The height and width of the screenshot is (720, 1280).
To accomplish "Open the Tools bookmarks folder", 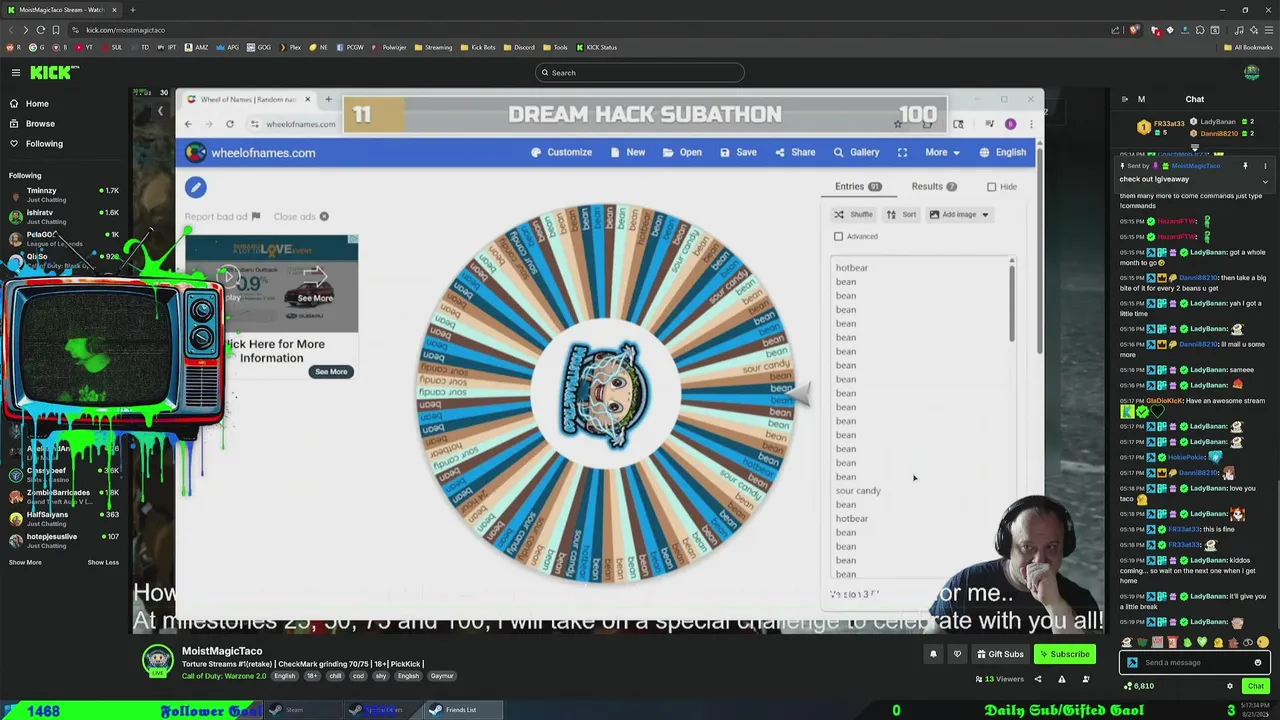I will [555, 47].
